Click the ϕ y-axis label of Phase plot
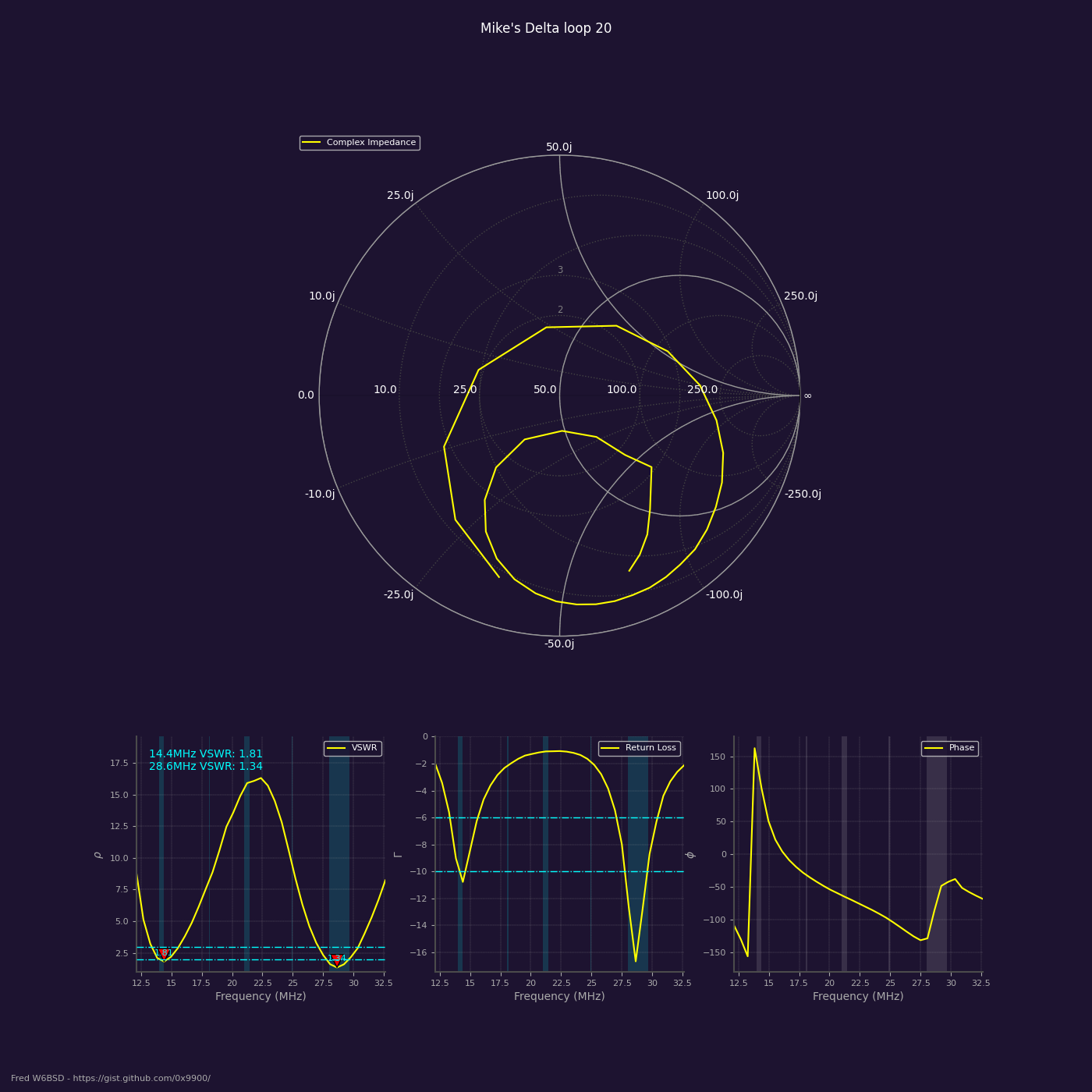 coord(690,855)
